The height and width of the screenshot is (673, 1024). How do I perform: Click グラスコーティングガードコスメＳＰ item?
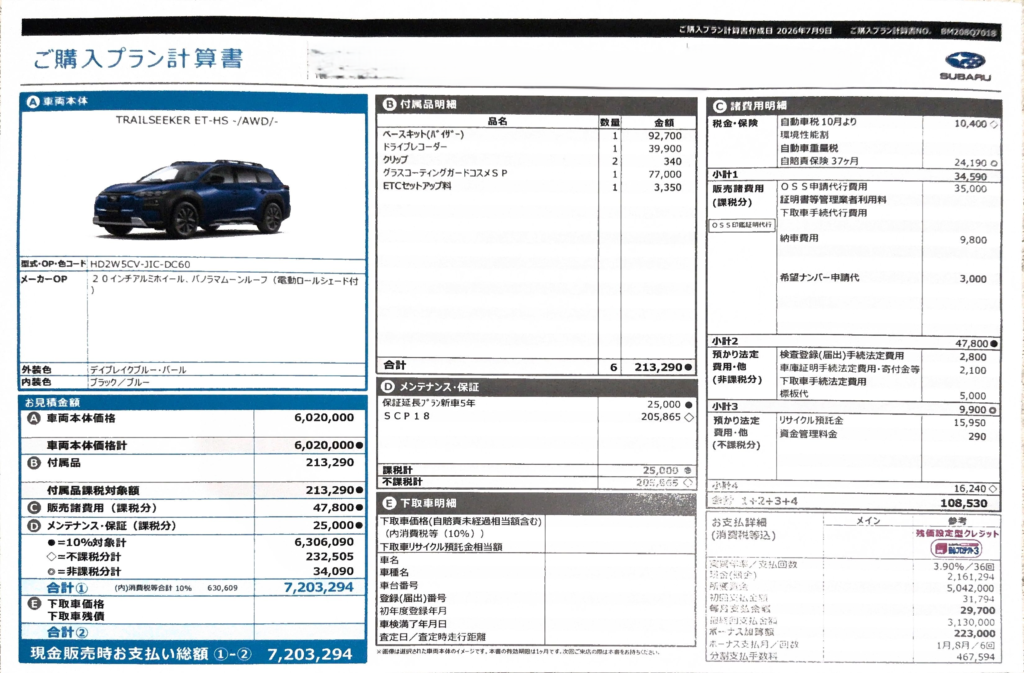pyautogui.click(x=445, y=174)
